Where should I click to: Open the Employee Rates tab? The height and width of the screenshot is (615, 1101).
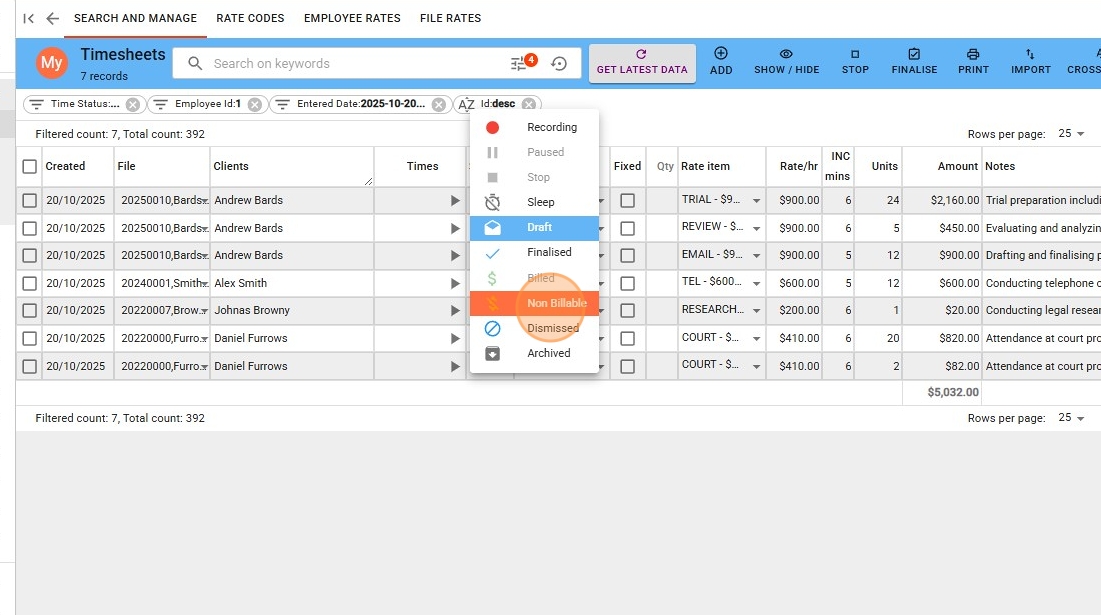point(352,18)
